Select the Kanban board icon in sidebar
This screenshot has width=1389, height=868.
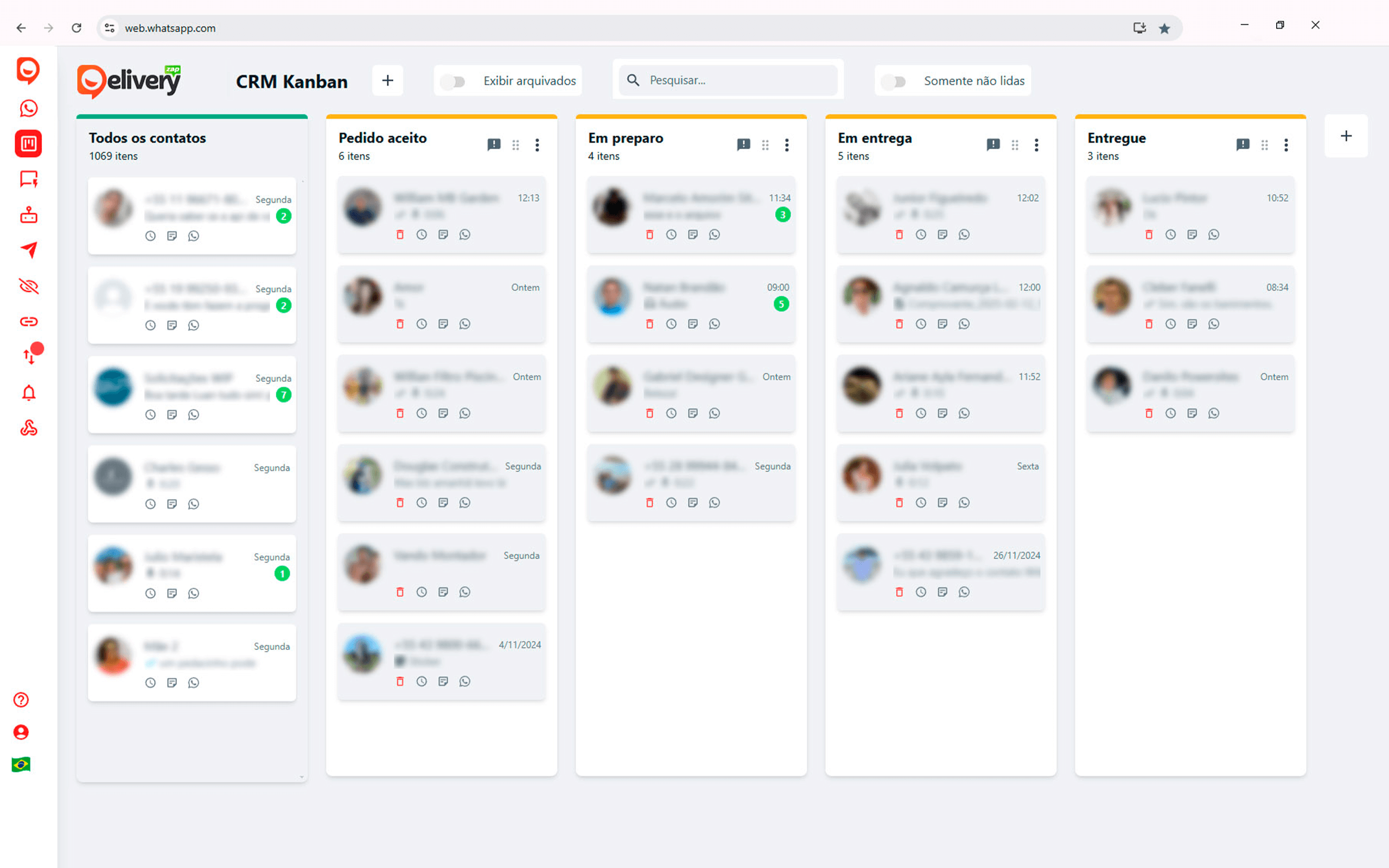(x=28, y=144)
